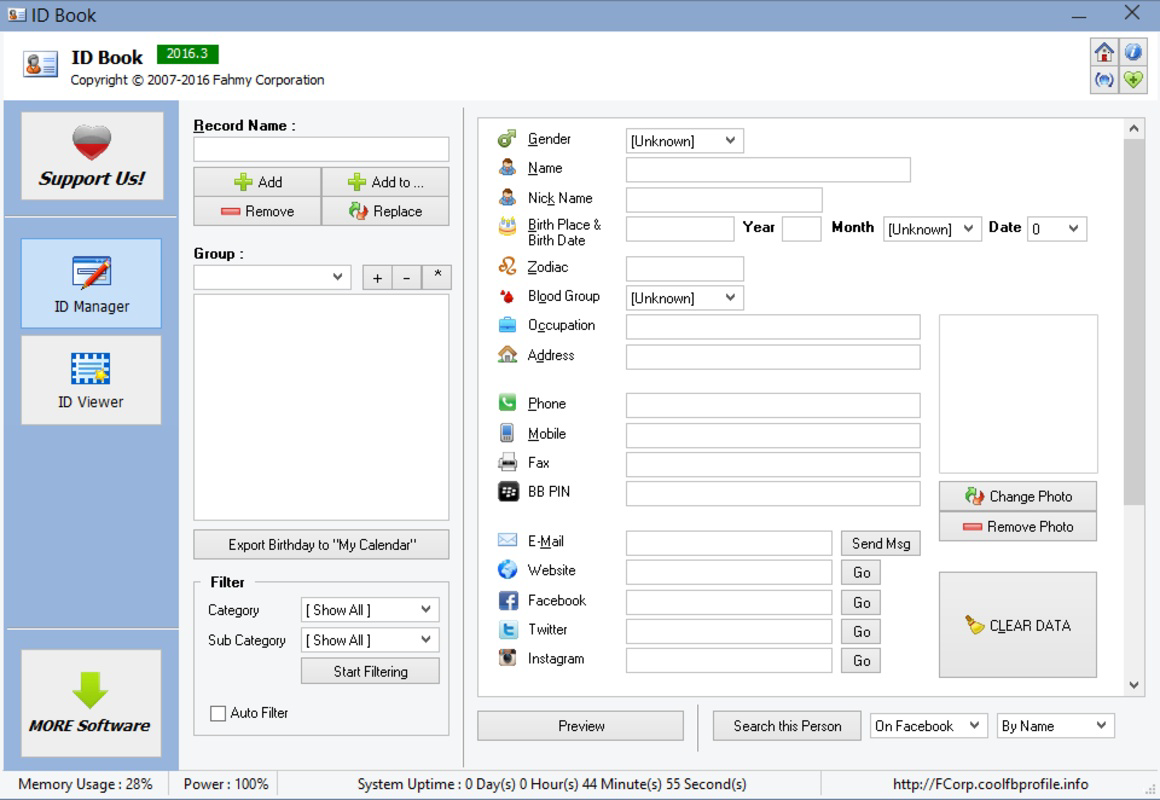The width and height of the screenshot is (1160, 800).
Task: Click the CLEAR DATA button
Action: coord(1018,625)
